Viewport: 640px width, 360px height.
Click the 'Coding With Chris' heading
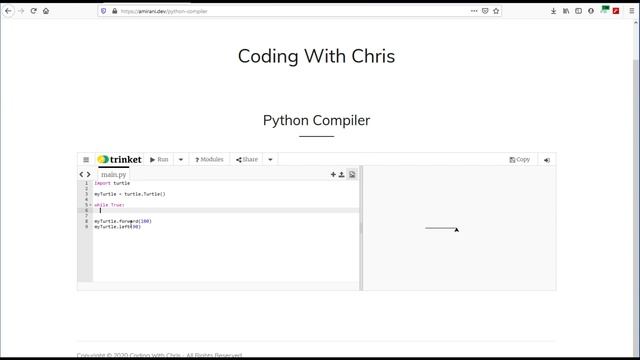[x=316, y=56]
